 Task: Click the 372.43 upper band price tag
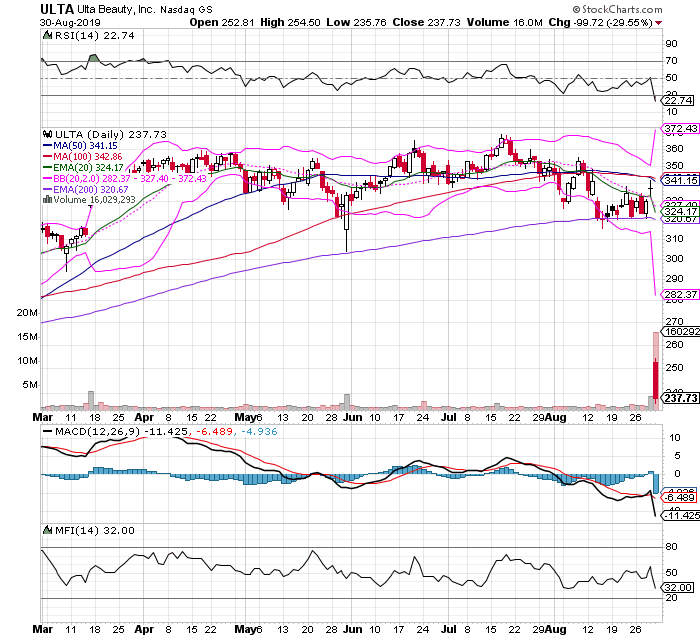point(680,129)
